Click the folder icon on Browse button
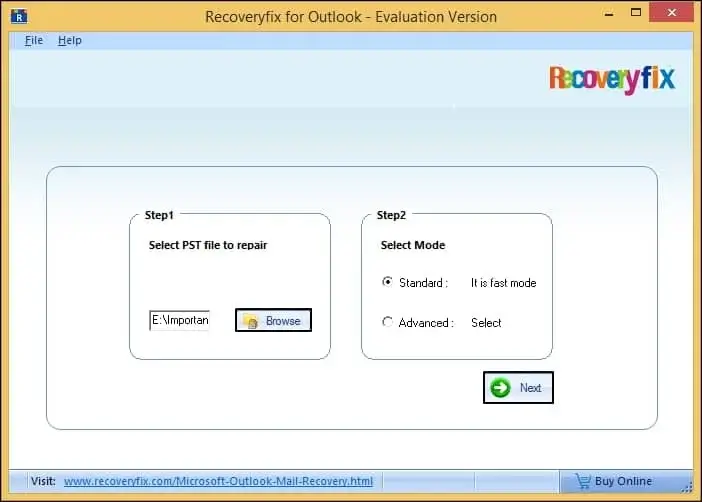 click(x=251, y=321)
